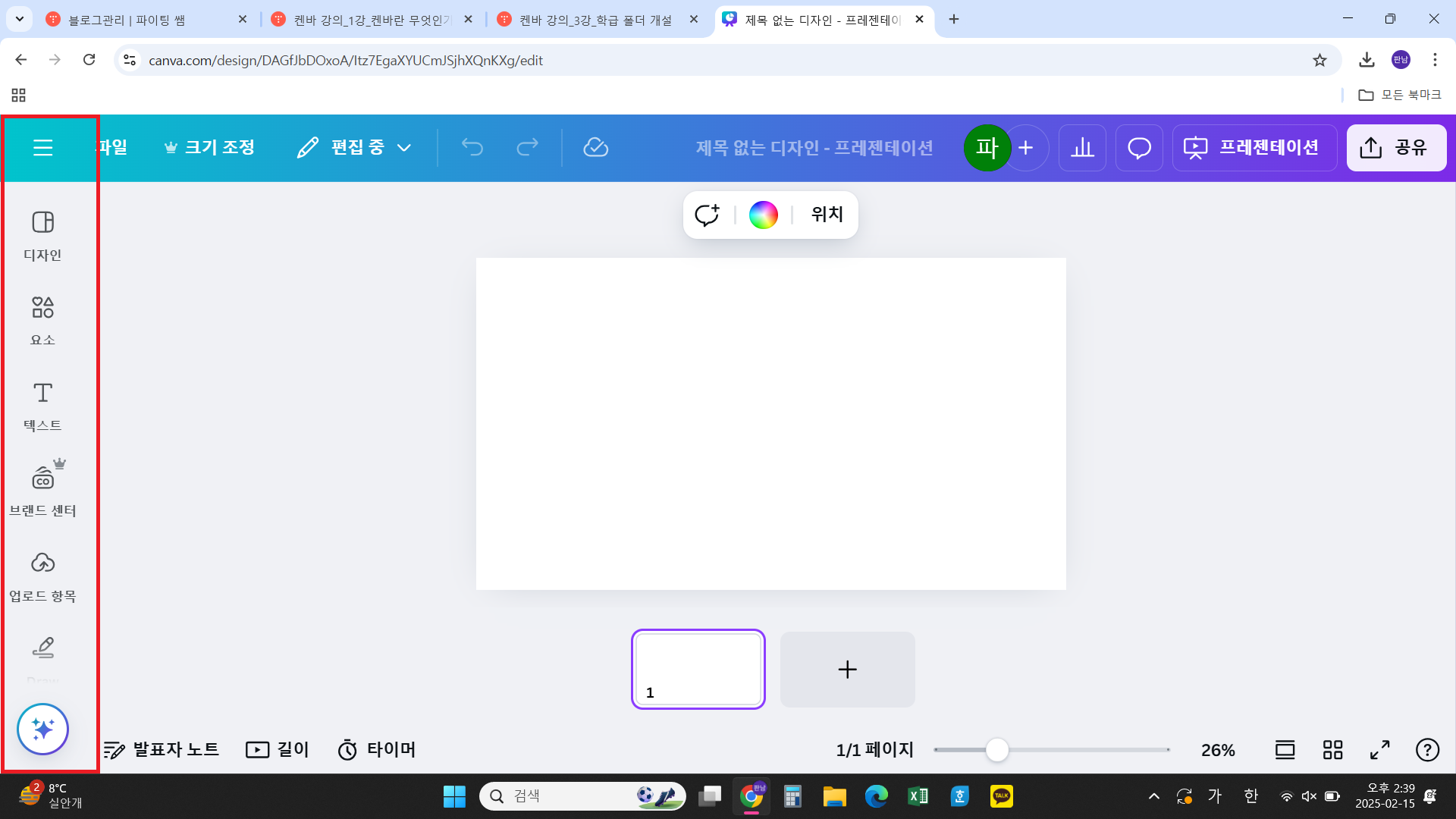Image resolution: width=1456 pixels, height=819 pixels.
Task: Click the 프레젠테이션 present button
Action: click(x=1254, y=147)
